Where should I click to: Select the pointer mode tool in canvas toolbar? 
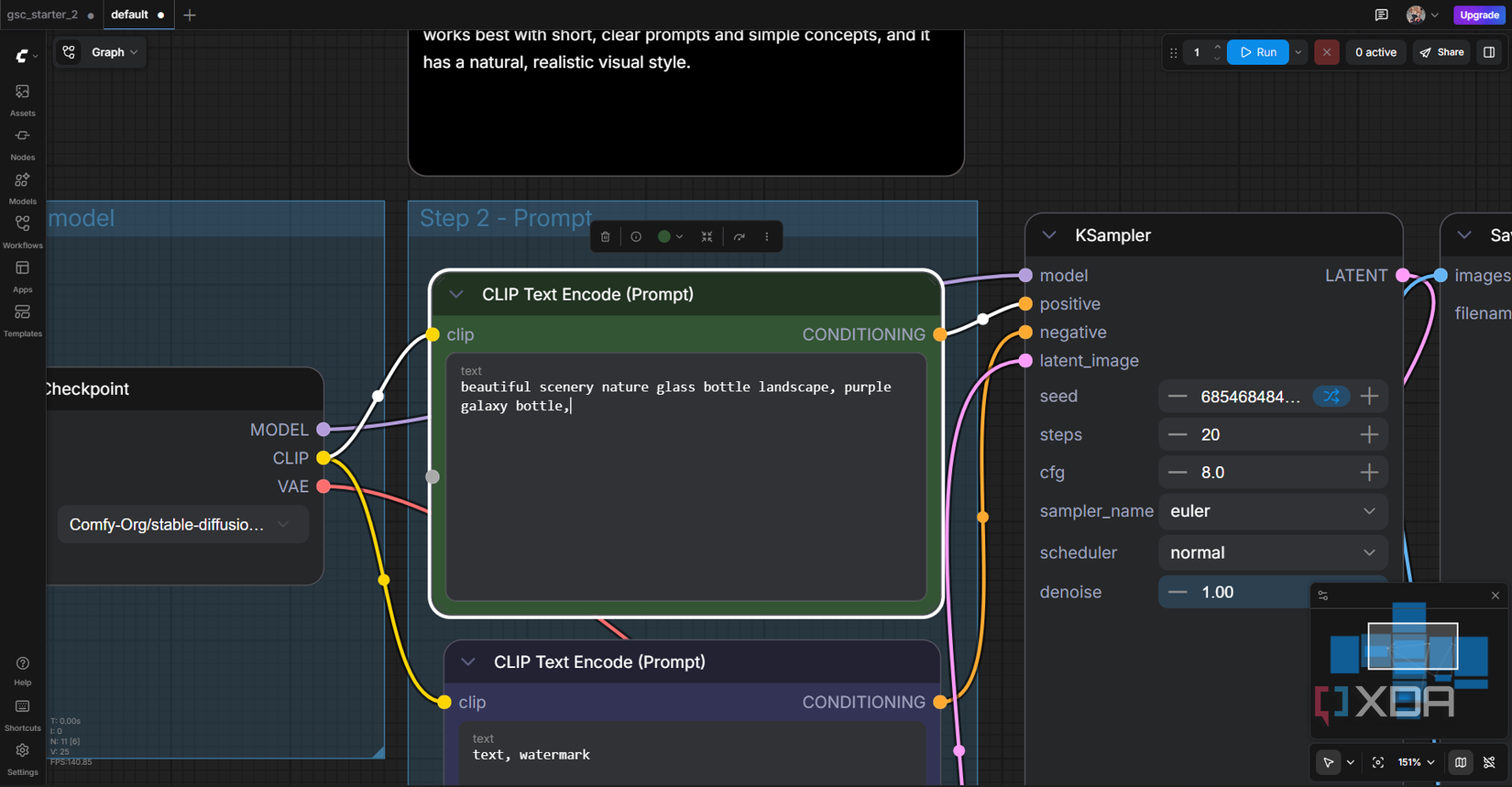point(1329,762)
